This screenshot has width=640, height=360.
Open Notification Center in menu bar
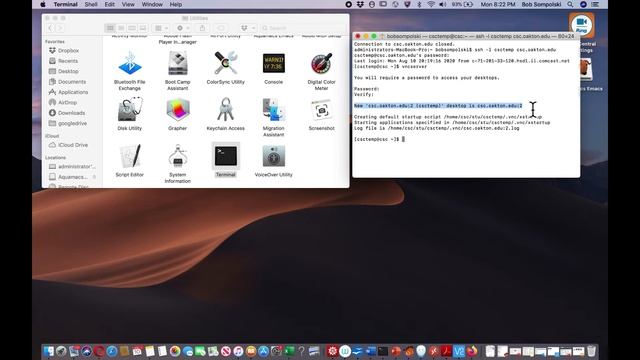coord(596,4)
